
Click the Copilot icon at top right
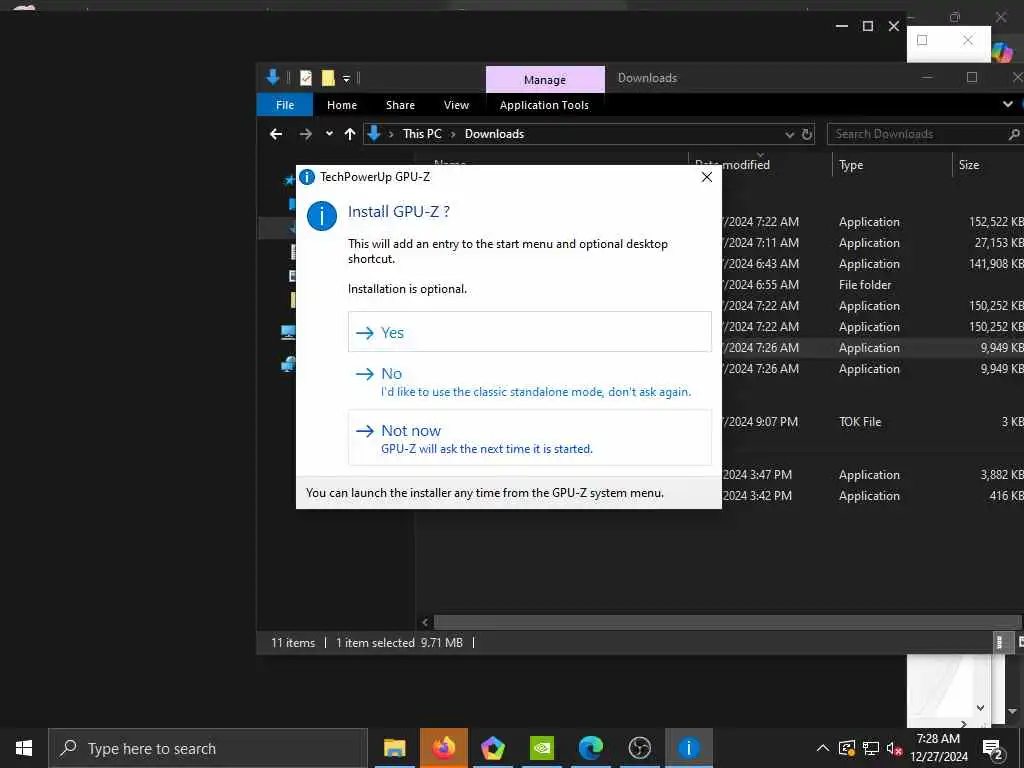[1002, 52]
